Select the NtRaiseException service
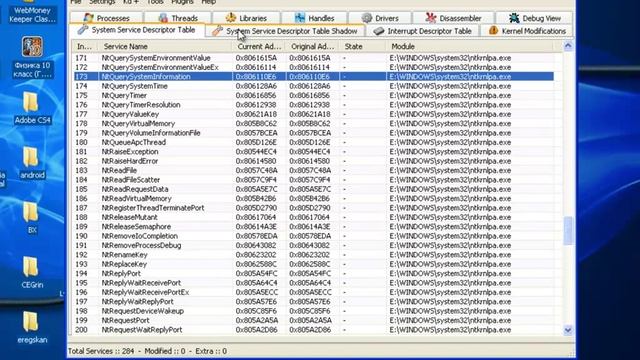 pyautogui.click(x=313, y=152)
